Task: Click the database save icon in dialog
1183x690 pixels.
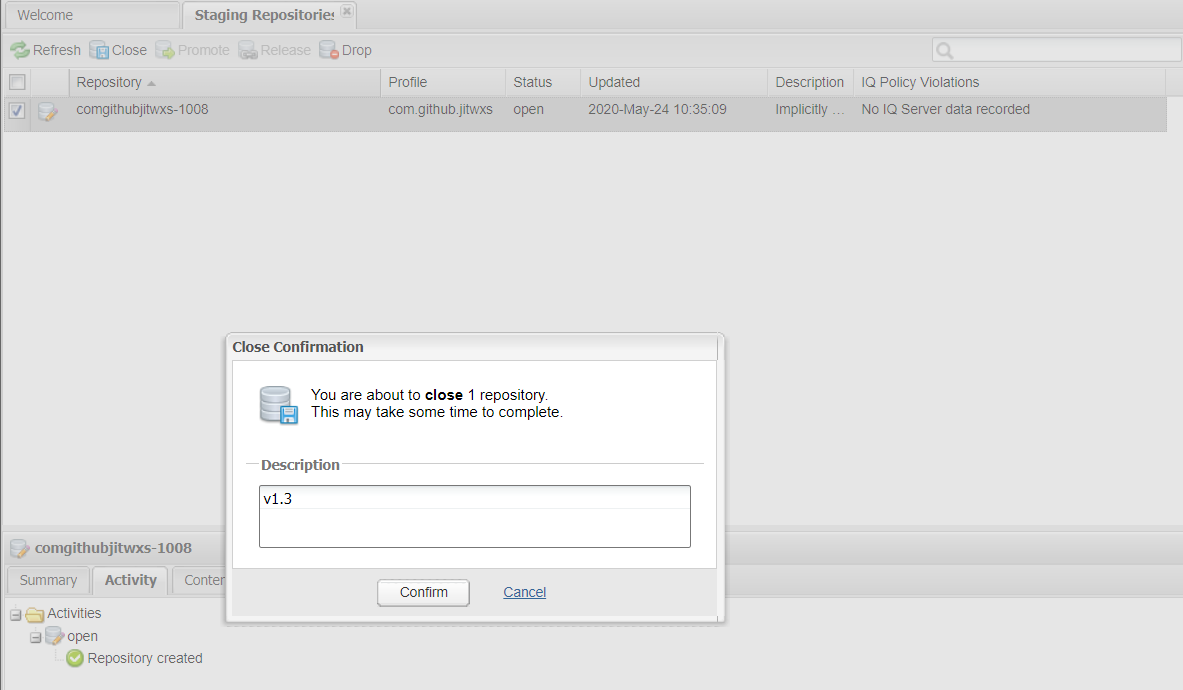Action: pos(278,405)
